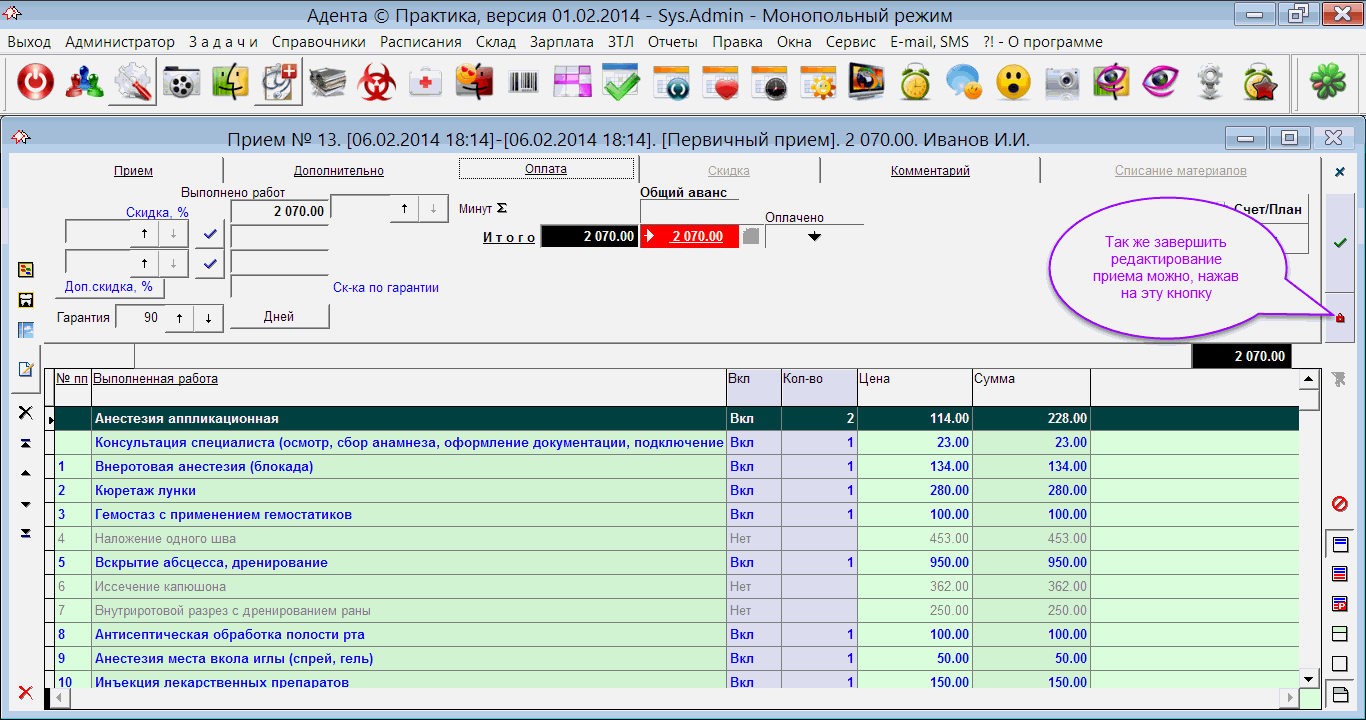The height and width of the screenshot is (720, 1366).
Task: Open the first aid kit icon
Action: pyautogui.click(x=426, y=84)
